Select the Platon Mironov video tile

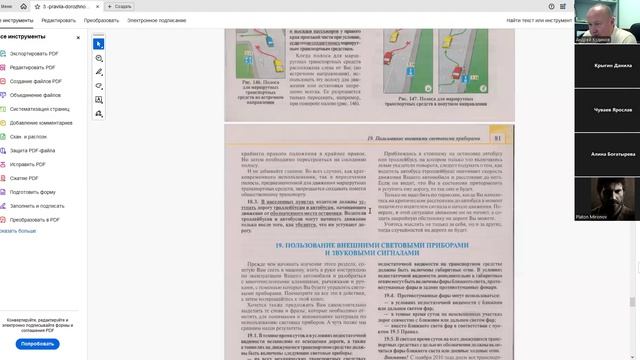click(x=607, y=199)
